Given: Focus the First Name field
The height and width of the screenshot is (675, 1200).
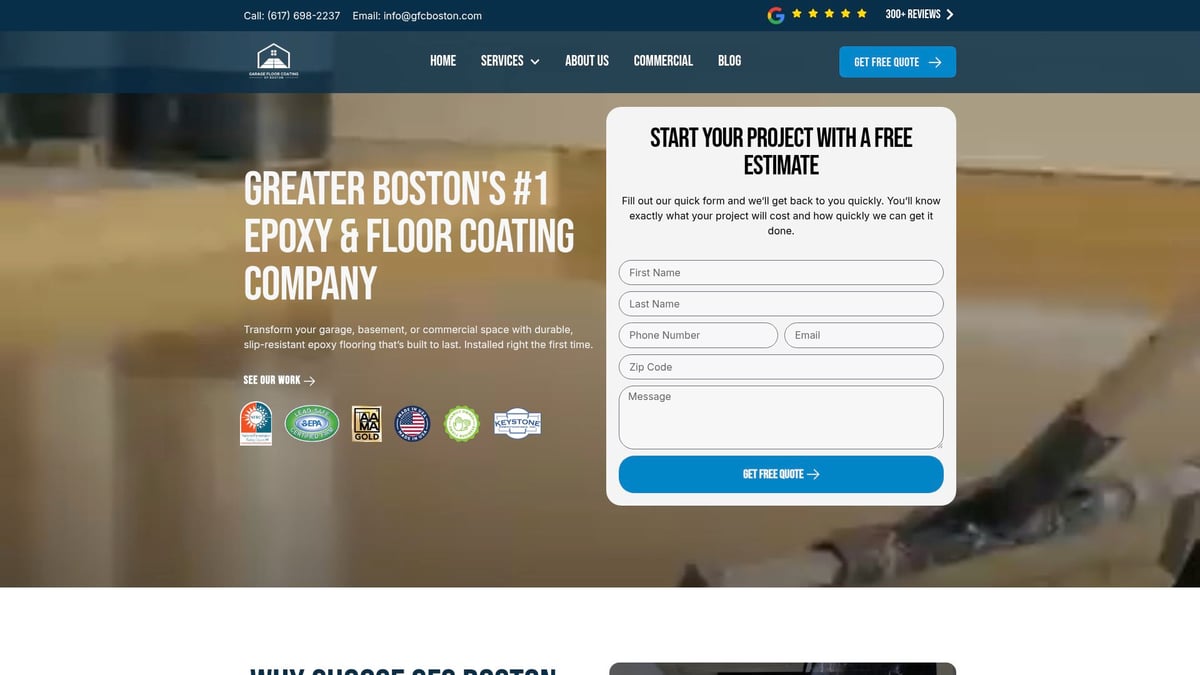Looking at the screenshot, I should pyautogui.click(x=781, y=272).
